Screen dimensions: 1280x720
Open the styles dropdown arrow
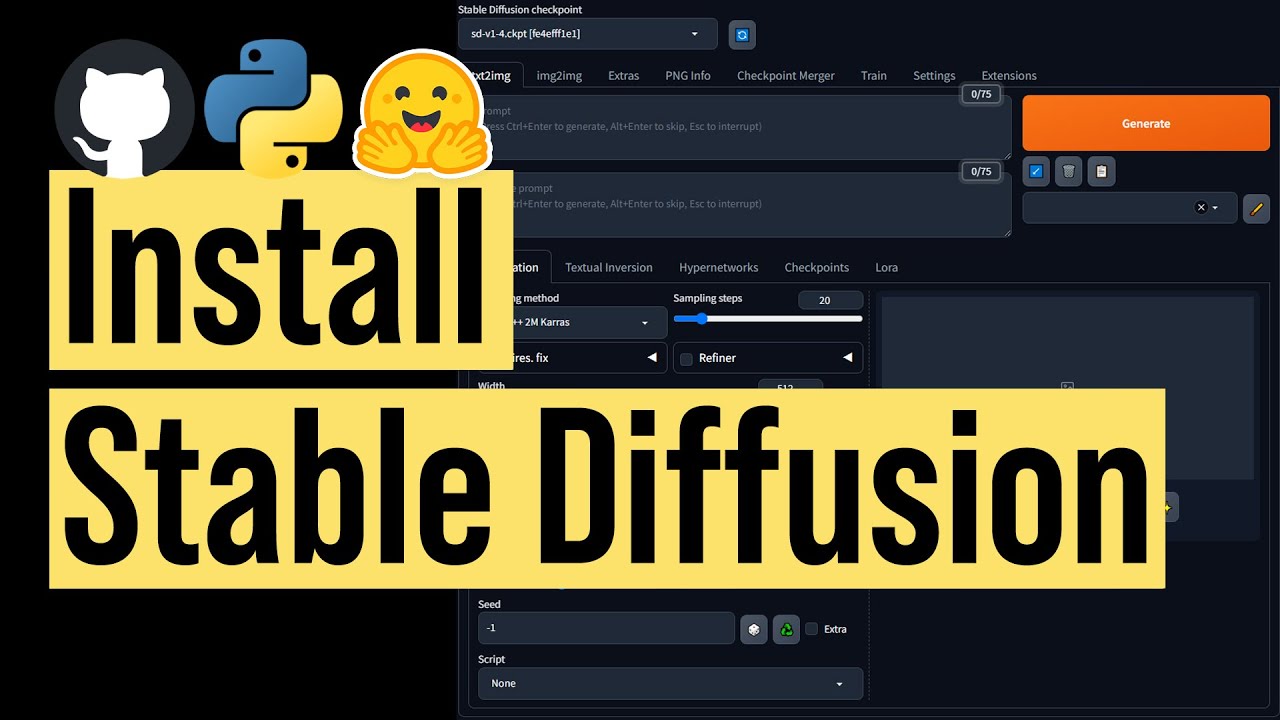point(1215,208)
